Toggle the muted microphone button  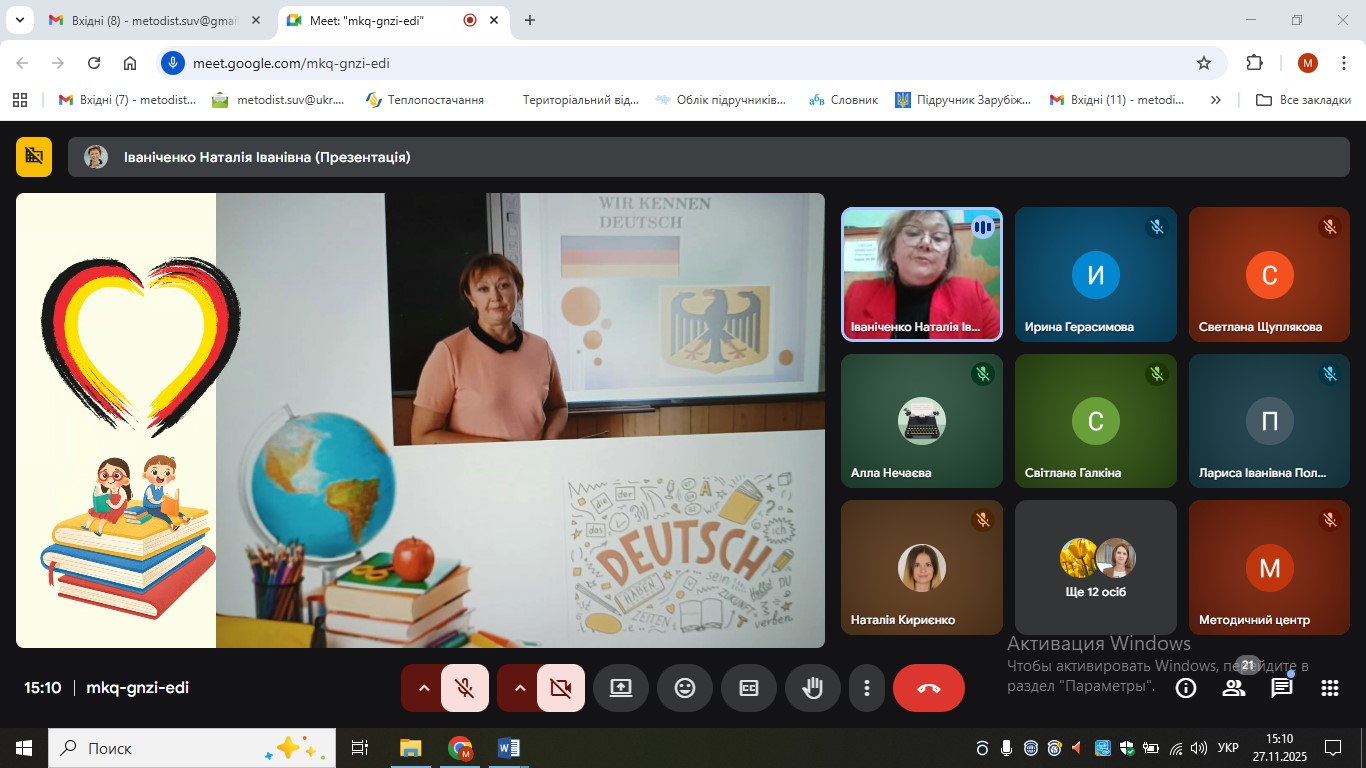coord(464,688)
